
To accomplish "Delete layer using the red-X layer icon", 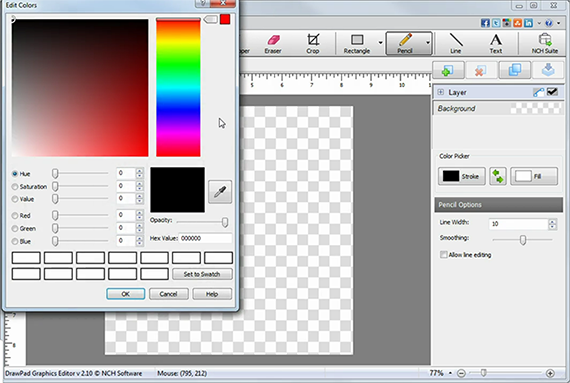I will tap(480, 70).
